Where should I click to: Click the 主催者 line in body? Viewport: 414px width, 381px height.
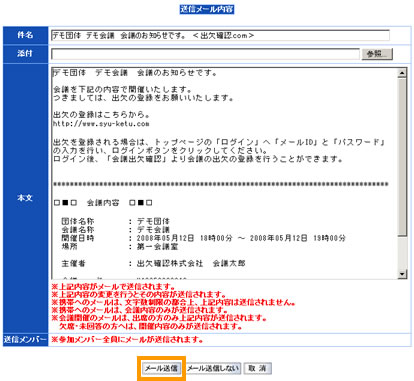coord(153,264)
